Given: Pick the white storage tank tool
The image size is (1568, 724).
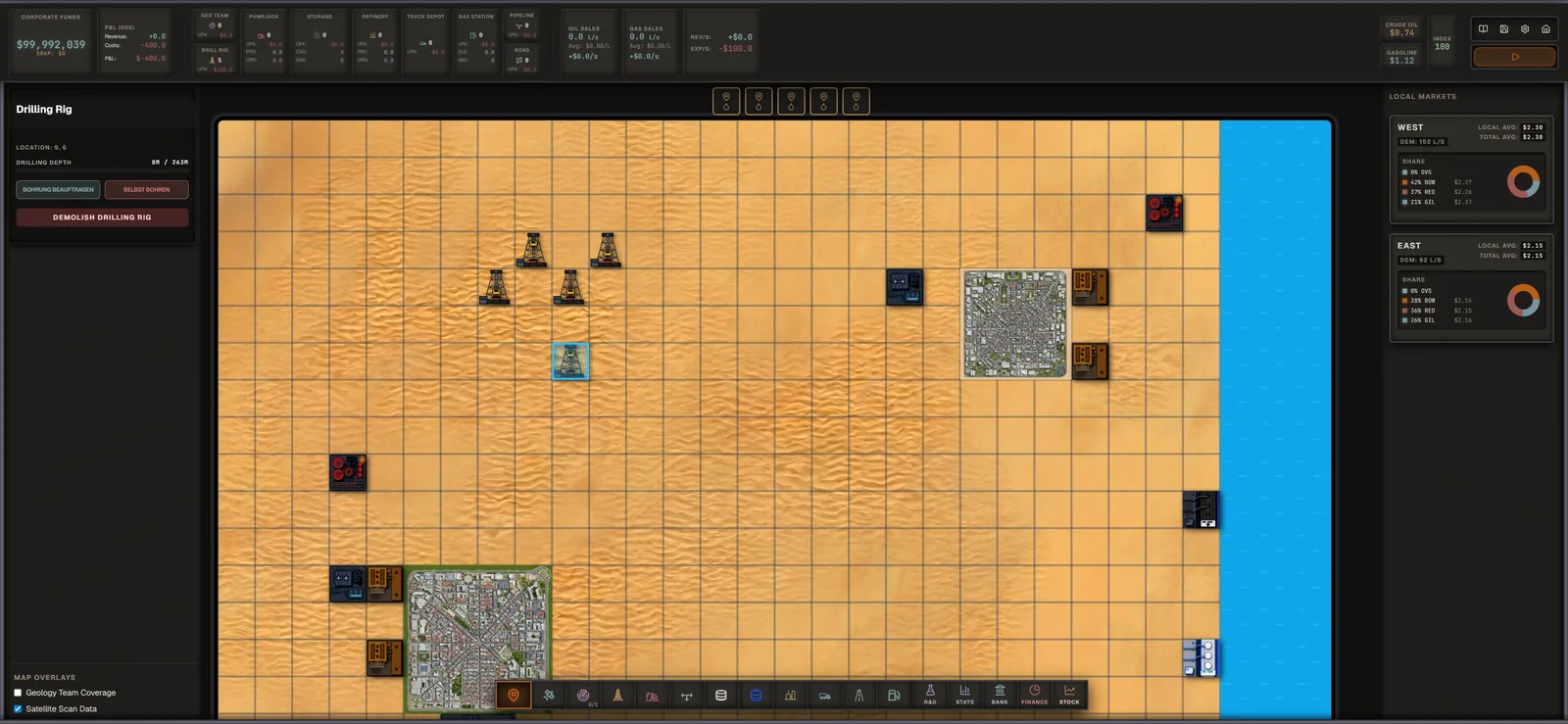Looking at the screenshot, I should pos(721,696).
